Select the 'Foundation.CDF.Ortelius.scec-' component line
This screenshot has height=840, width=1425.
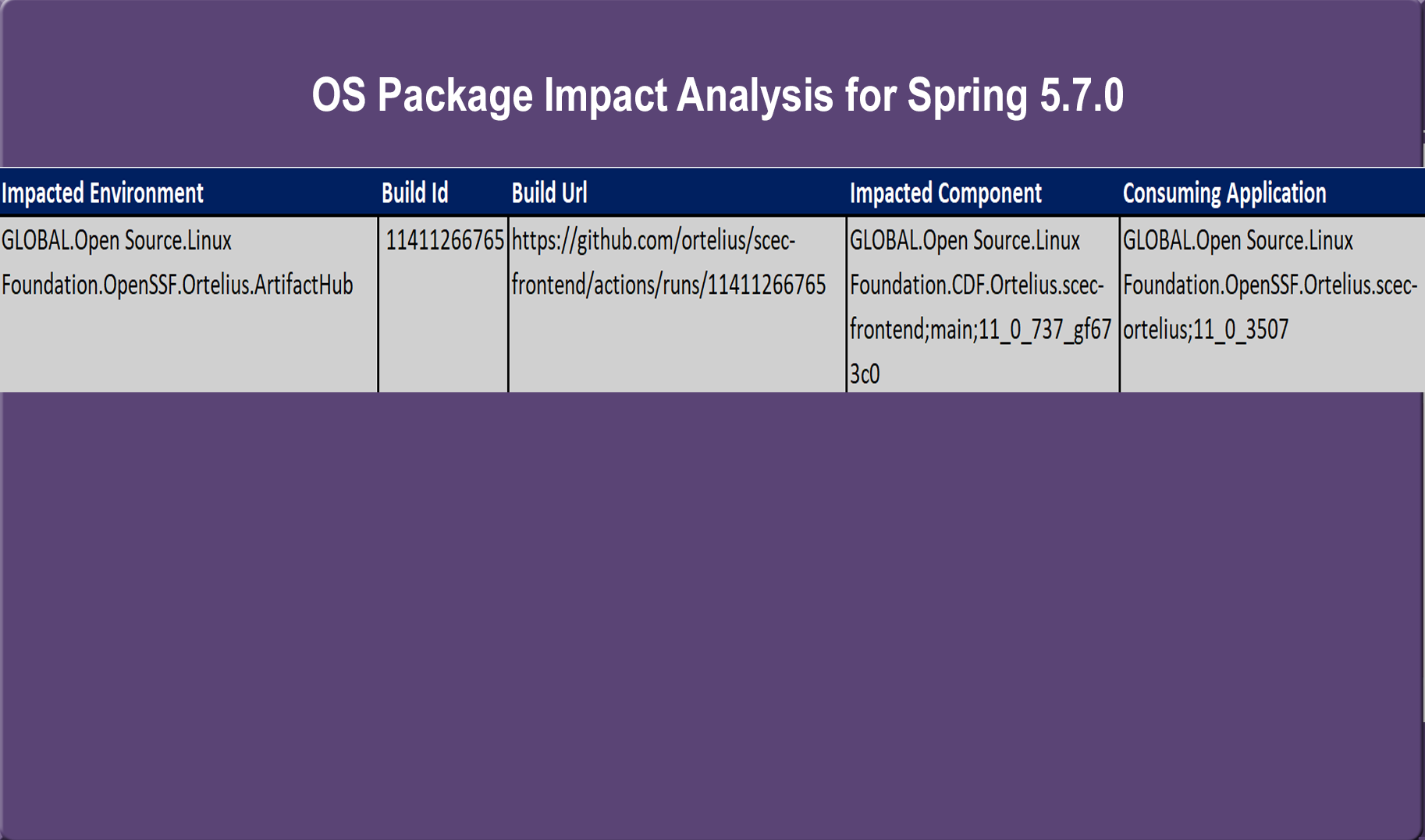pyautogui.click(x=976, y=285)
